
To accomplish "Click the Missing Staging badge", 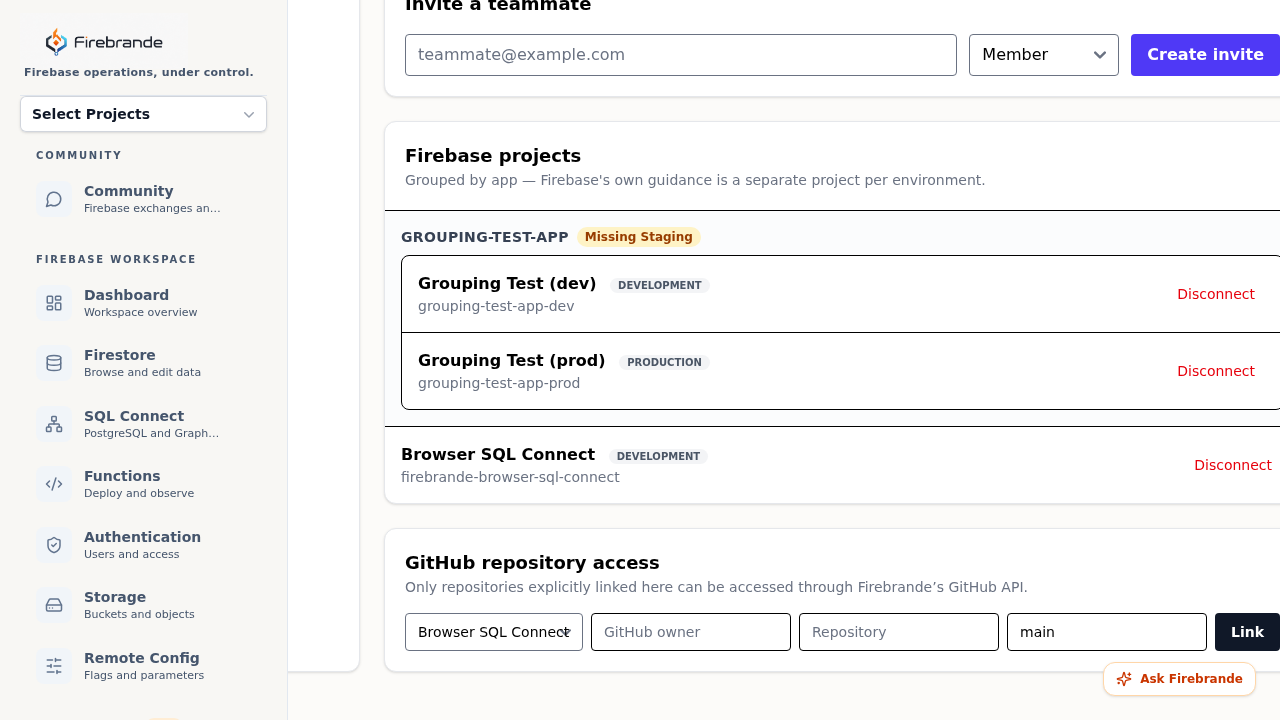I will 639,237.
